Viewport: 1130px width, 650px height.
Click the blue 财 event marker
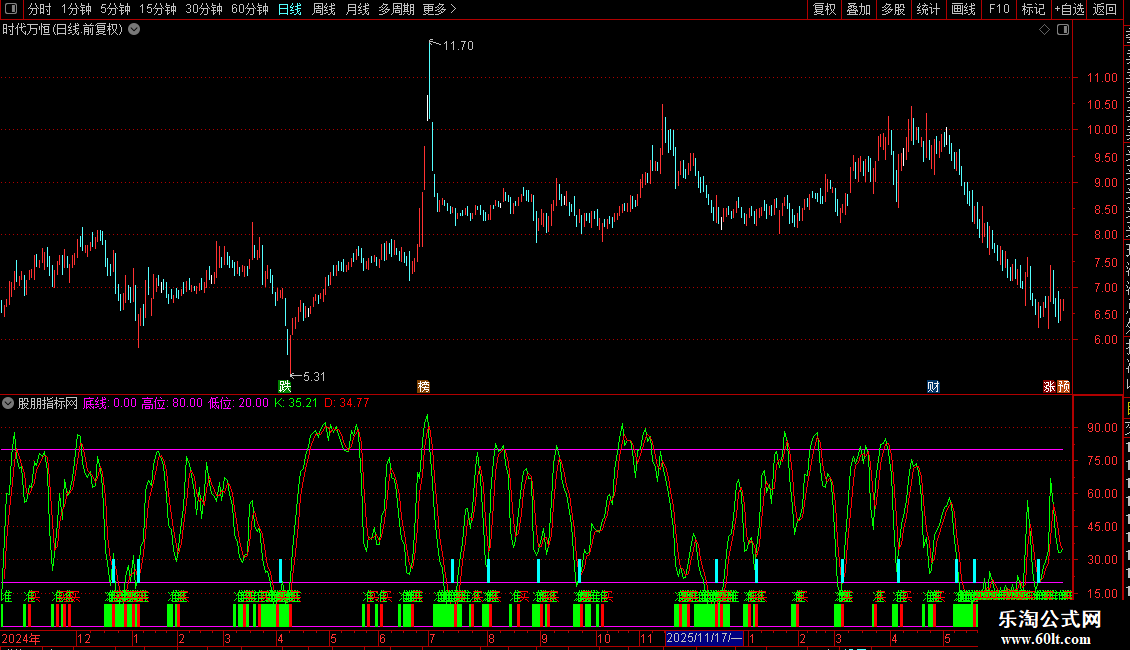(x=933, y=386)
